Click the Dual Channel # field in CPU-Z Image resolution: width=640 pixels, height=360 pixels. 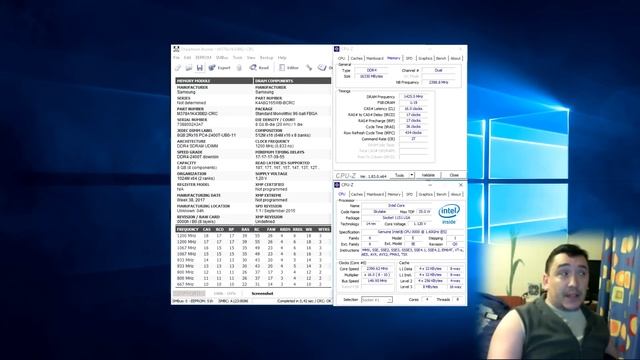438,70
